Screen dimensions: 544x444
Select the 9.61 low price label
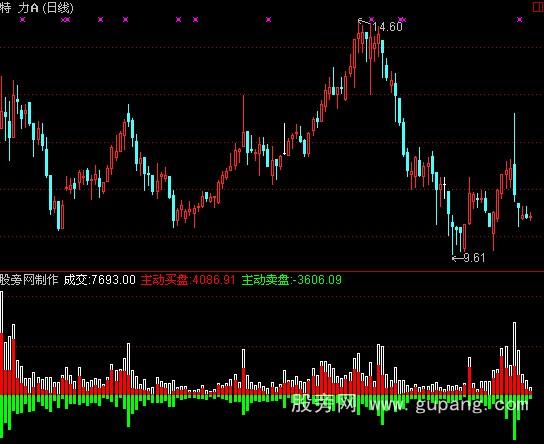click(474, 258)
